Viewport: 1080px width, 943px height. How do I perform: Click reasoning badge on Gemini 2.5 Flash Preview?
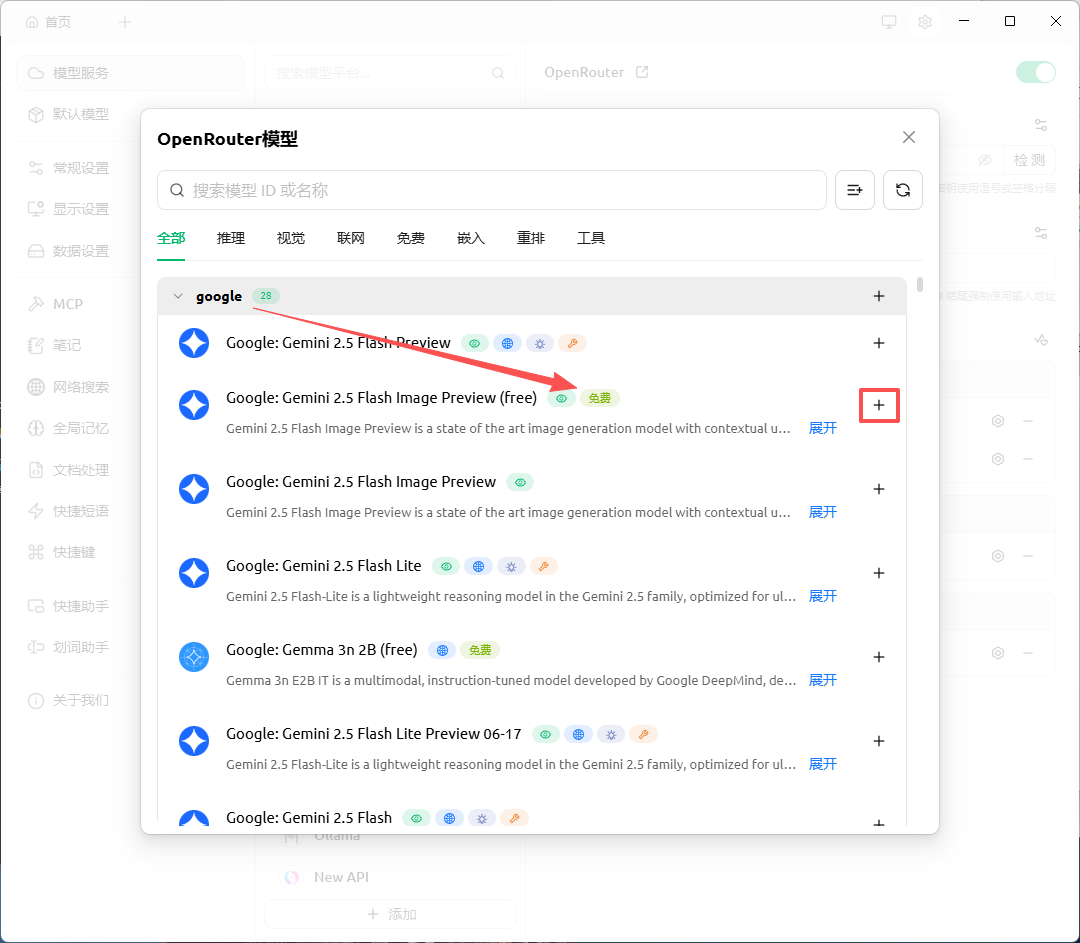(x=540, y=343)
